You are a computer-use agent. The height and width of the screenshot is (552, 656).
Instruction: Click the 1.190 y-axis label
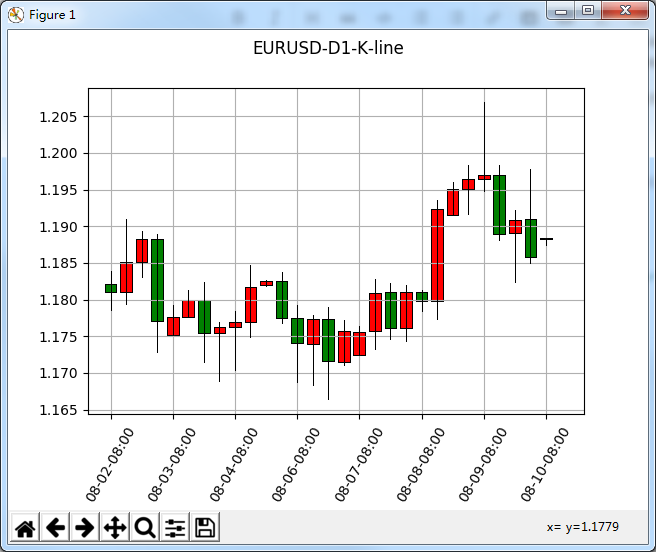coord(58,227)
